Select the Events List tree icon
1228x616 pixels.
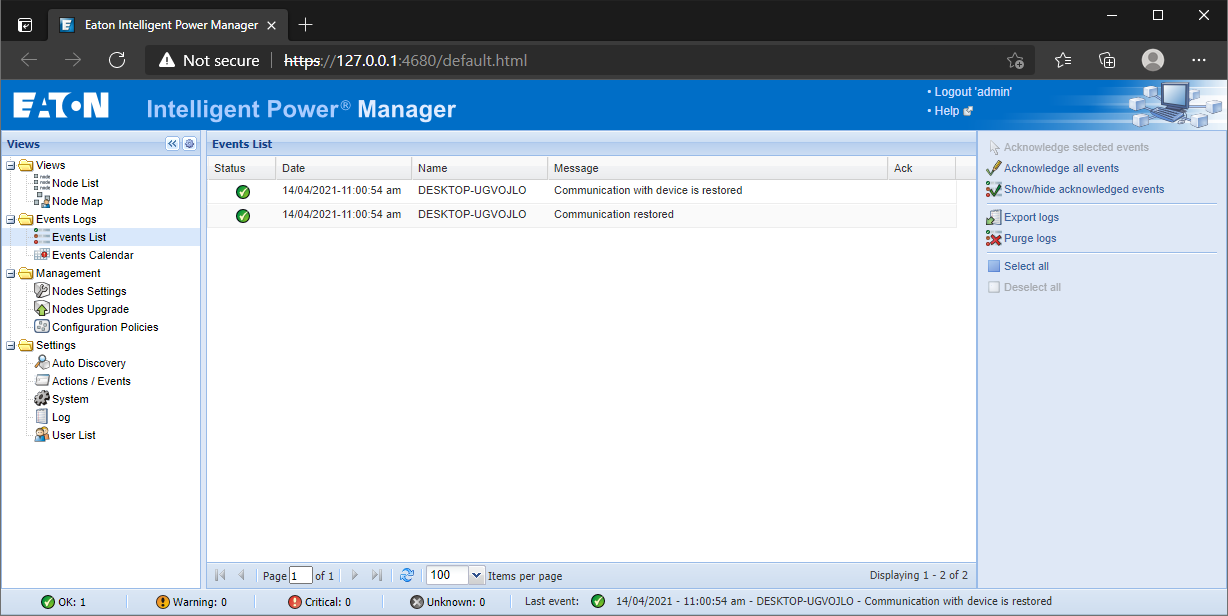click(42, 237)
